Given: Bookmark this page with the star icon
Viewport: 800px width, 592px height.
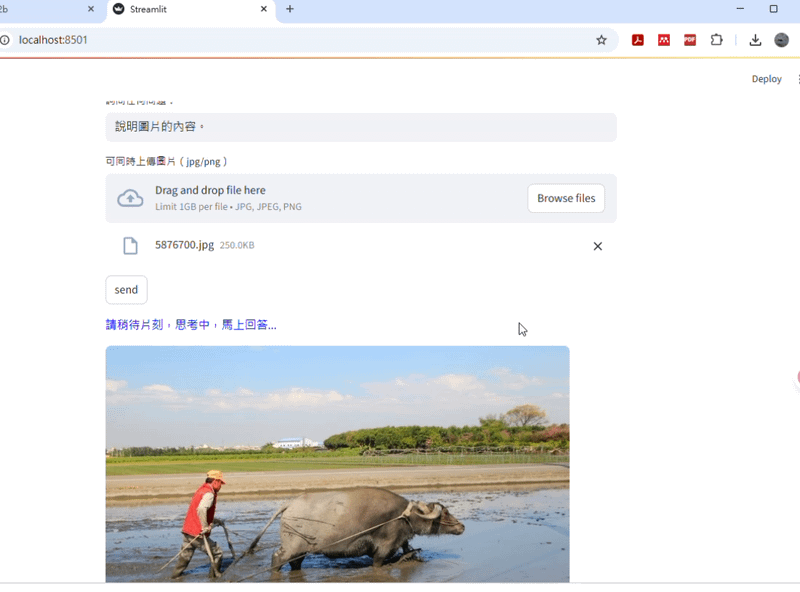Looking at the screenshot, I should pyautogui.click(x=601, y=40).
